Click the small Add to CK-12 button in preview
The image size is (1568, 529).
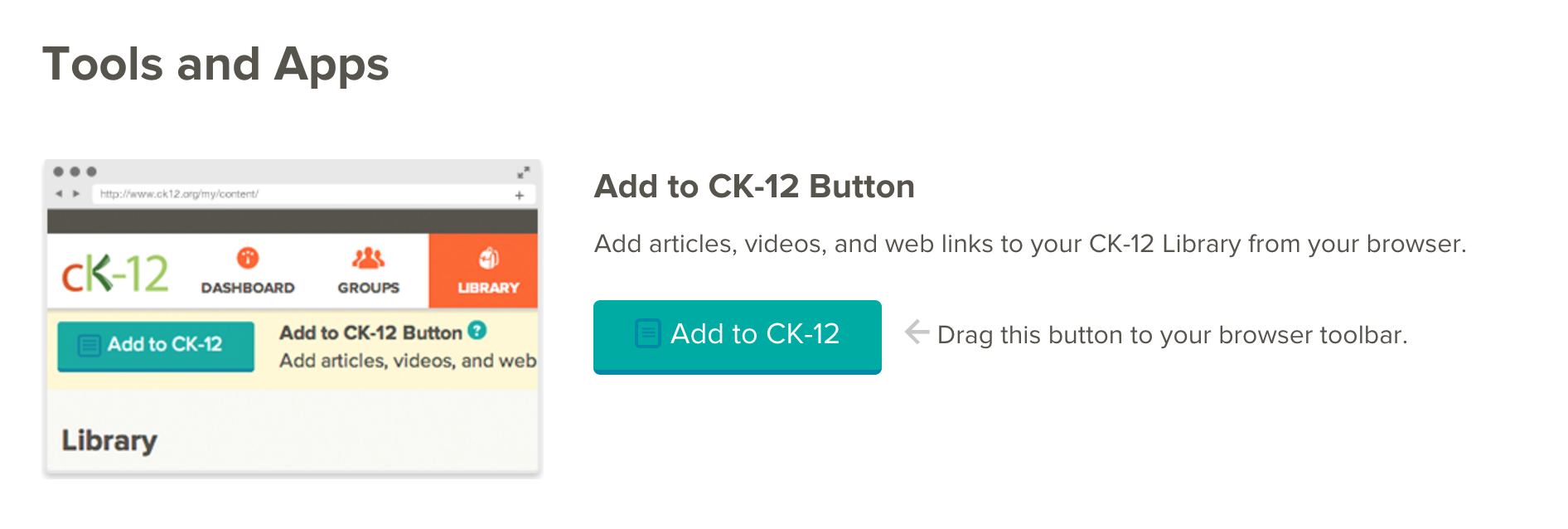pyautogui.click(x=156, y=346)
